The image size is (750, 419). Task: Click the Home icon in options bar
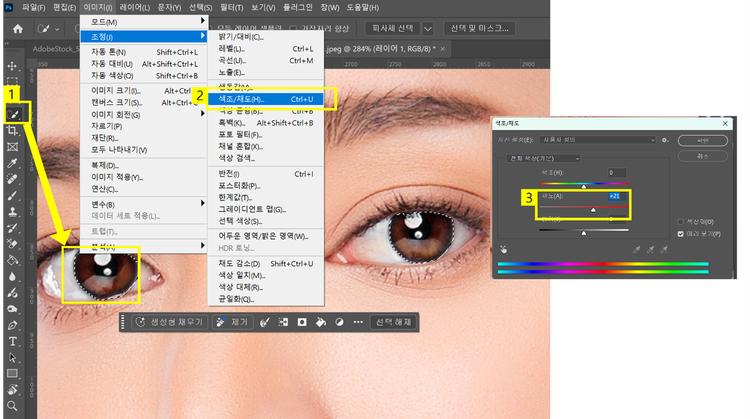click(18, 29)
